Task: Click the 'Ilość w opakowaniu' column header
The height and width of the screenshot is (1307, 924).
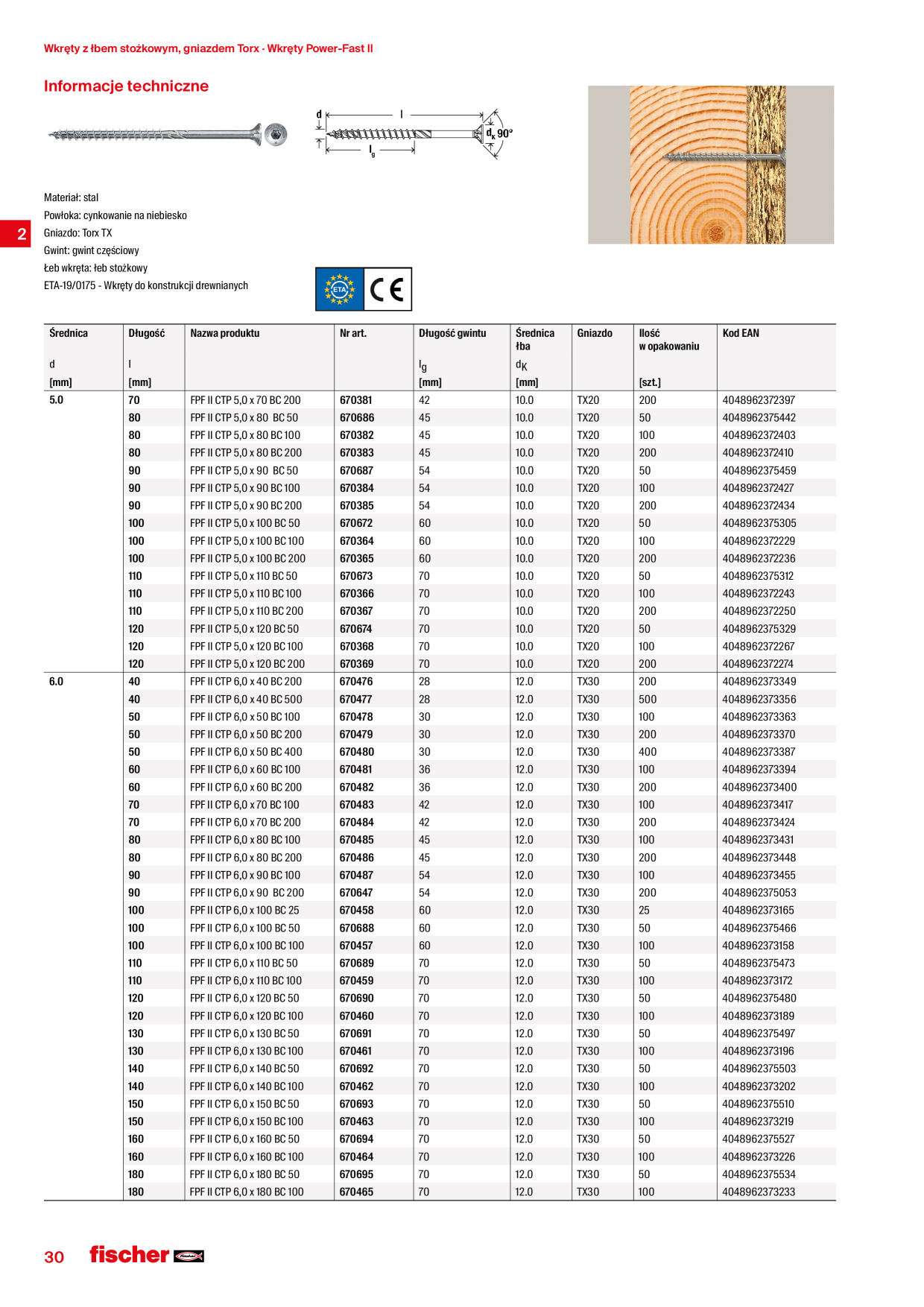Action: click(669, 340)
